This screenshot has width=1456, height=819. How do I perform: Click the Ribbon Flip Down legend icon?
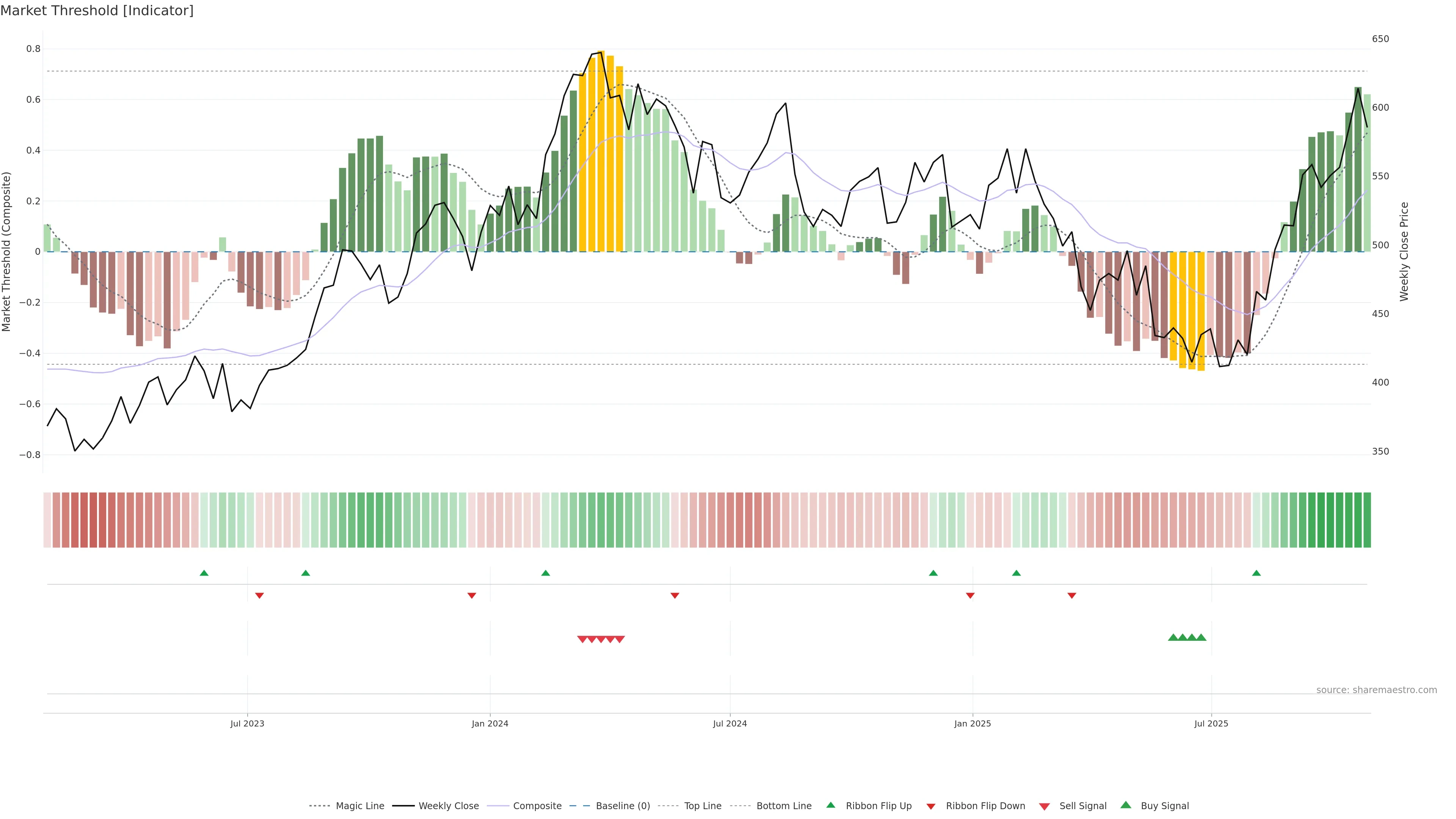click(x=931, y=806)
